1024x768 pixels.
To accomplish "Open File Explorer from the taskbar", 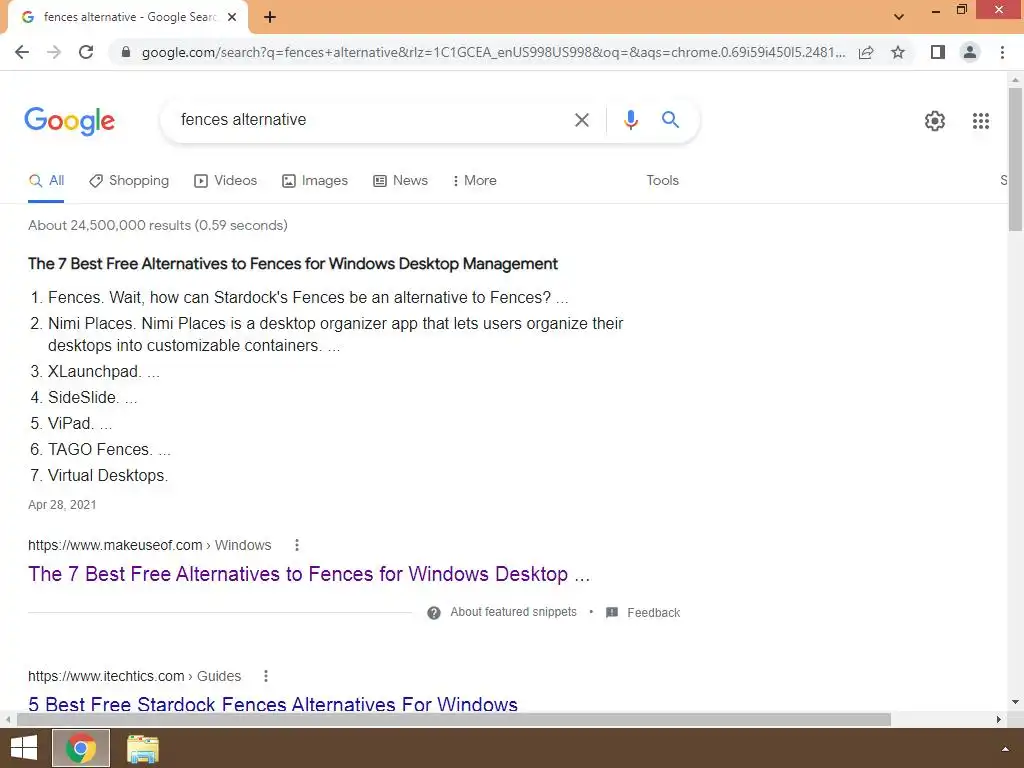I will tap(142, 748).
